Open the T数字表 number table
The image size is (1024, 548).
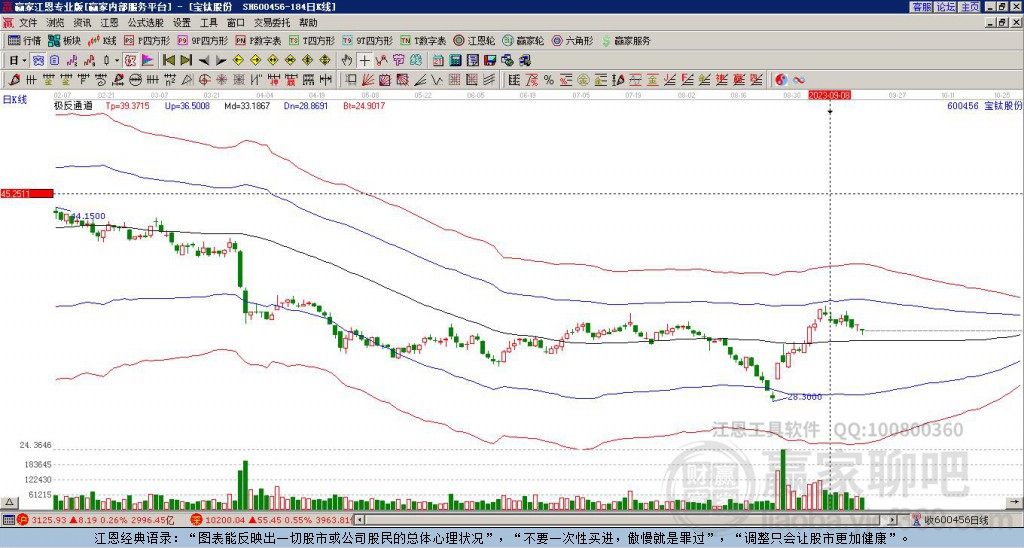coord(423,40)
